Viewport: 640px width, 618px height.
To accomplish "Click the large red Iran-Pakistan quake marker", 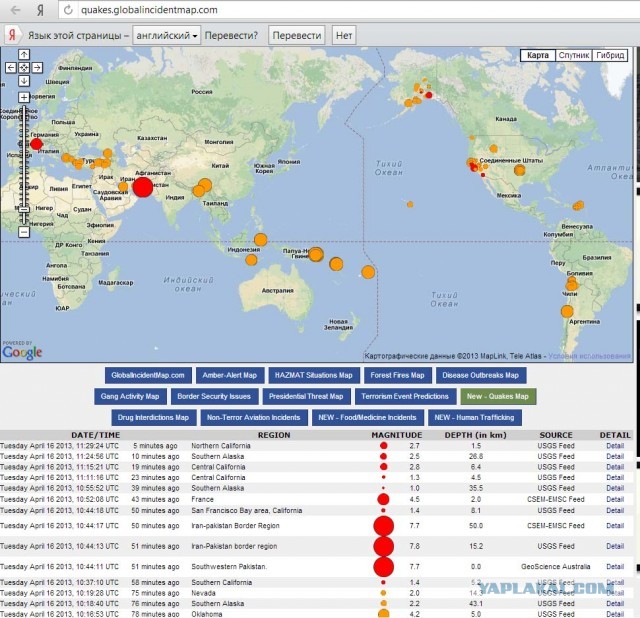I will 142,187.
